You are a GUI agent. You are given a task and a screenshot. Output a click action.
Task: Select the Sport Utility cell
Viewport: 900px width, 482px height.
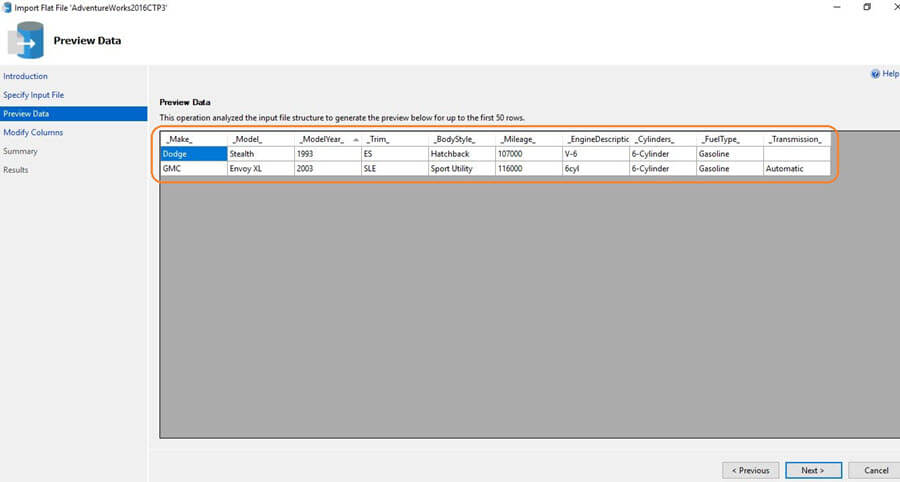click(x=462, y=169)
